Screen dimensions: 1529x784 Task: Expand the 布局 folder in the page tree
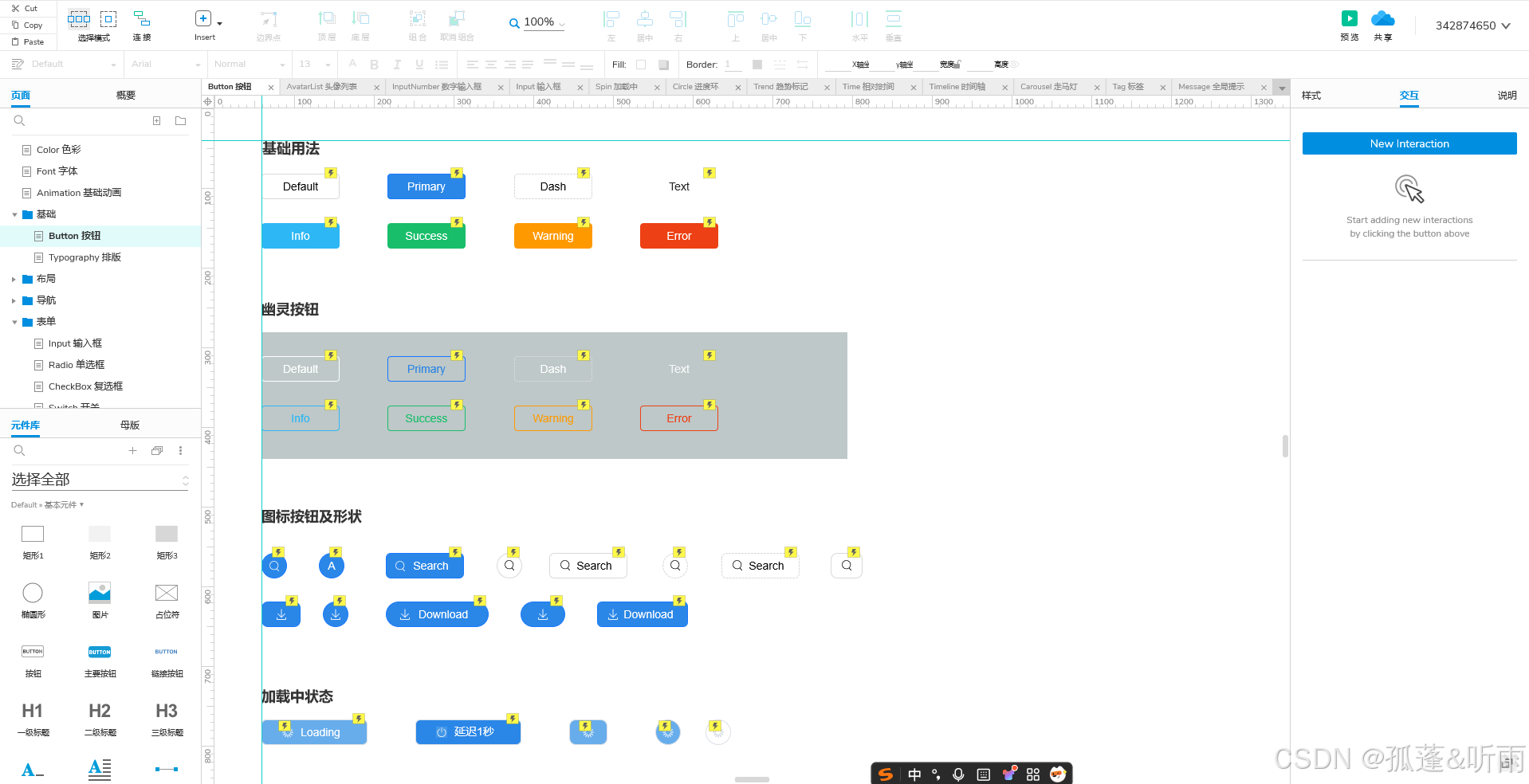[x=14, y=280]
